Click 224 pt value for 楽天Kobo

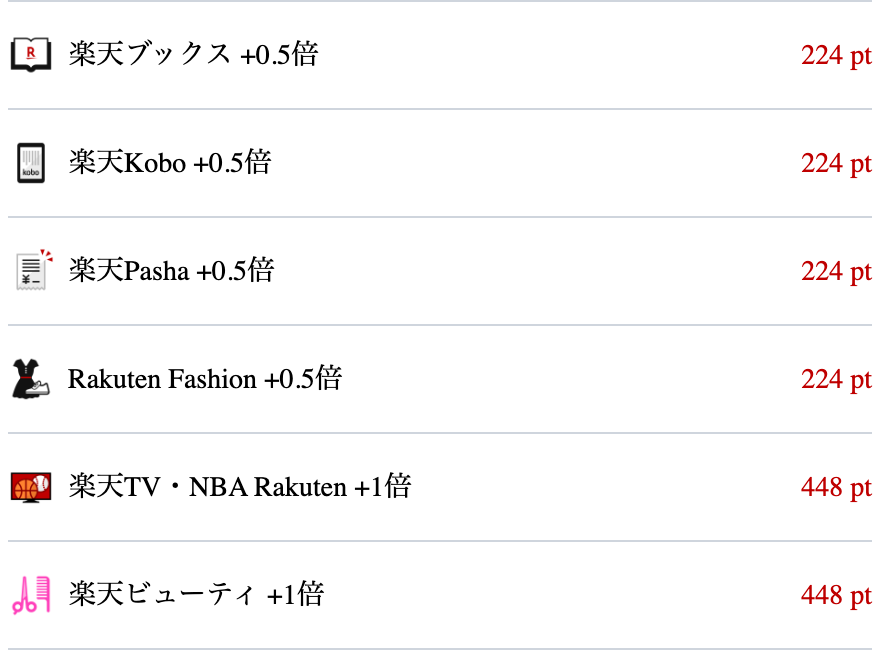(x=836, y=164)
